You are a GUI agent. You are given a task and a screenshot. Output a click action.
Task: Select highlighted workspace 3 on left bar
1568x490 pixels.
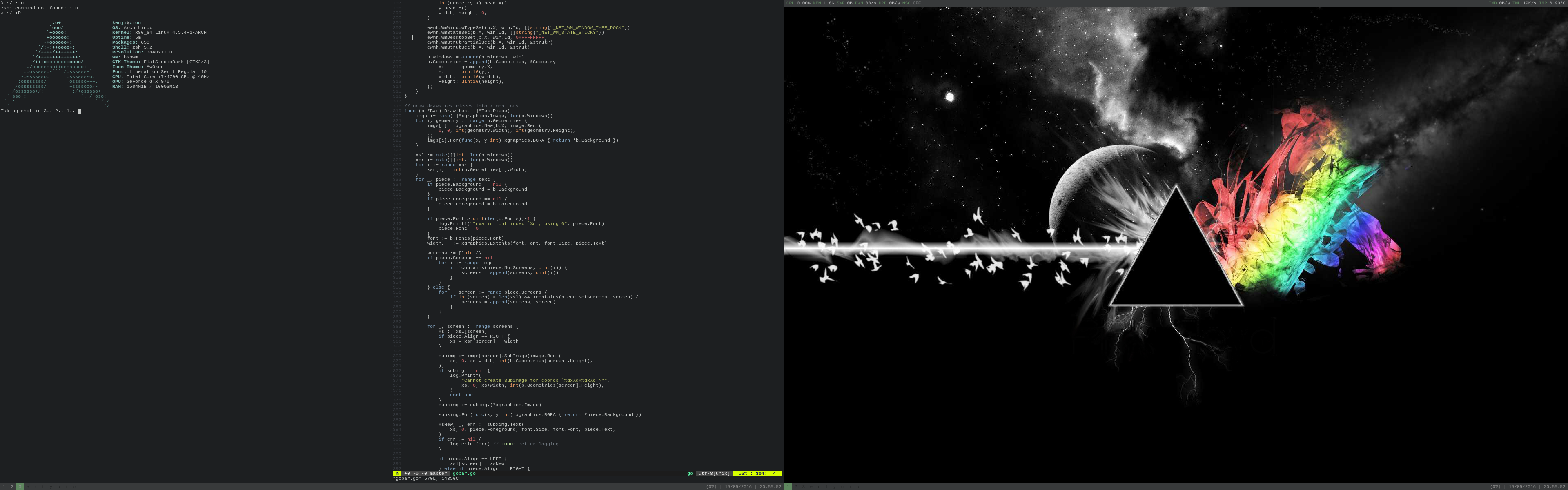[20, 486]
